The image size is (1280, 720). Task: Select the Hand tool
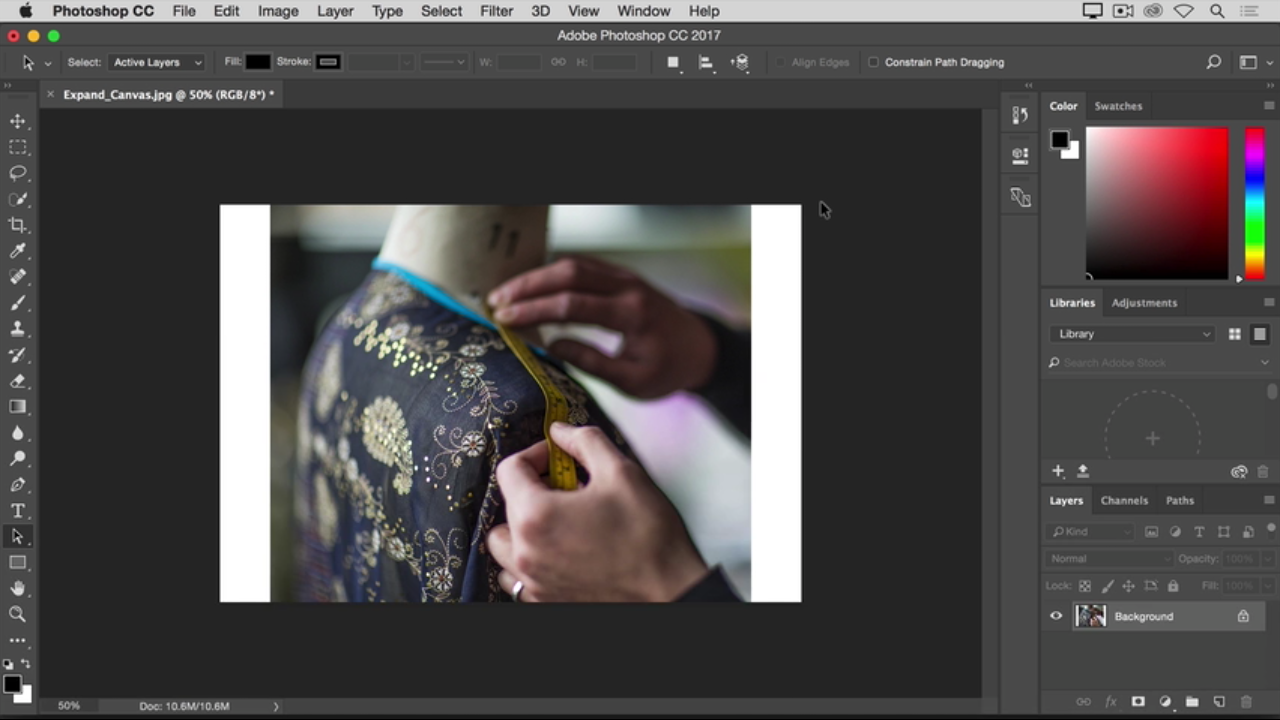pos(18,589)
